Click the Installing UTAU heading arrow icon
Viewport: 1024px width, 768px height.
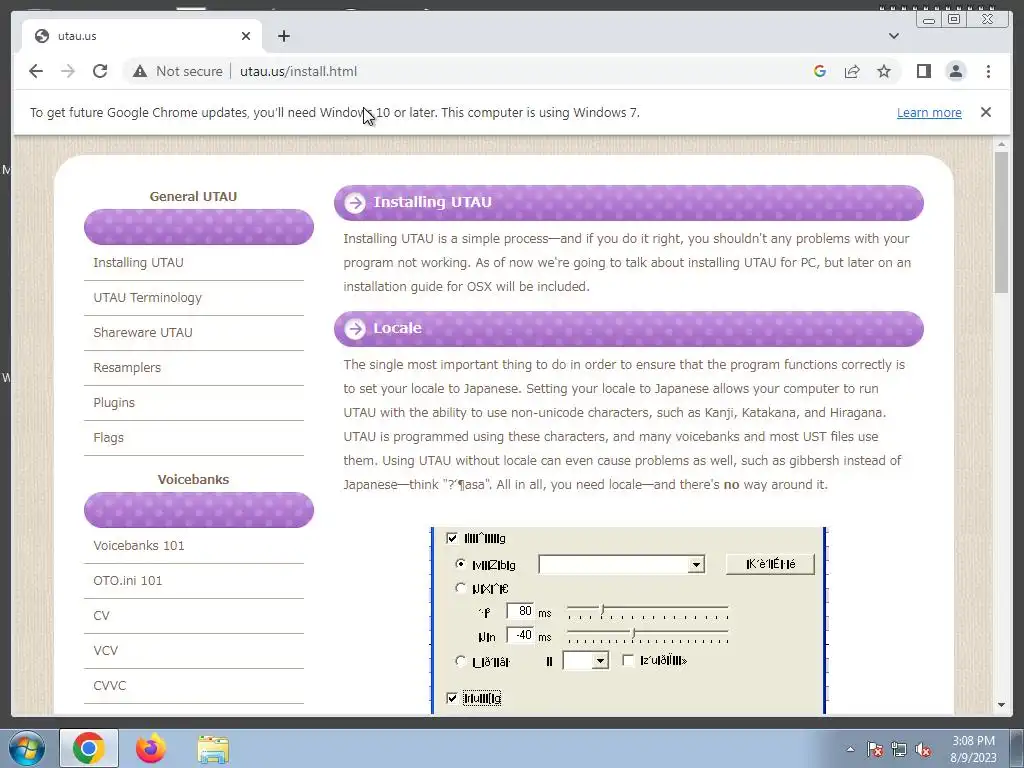point(355,203)
